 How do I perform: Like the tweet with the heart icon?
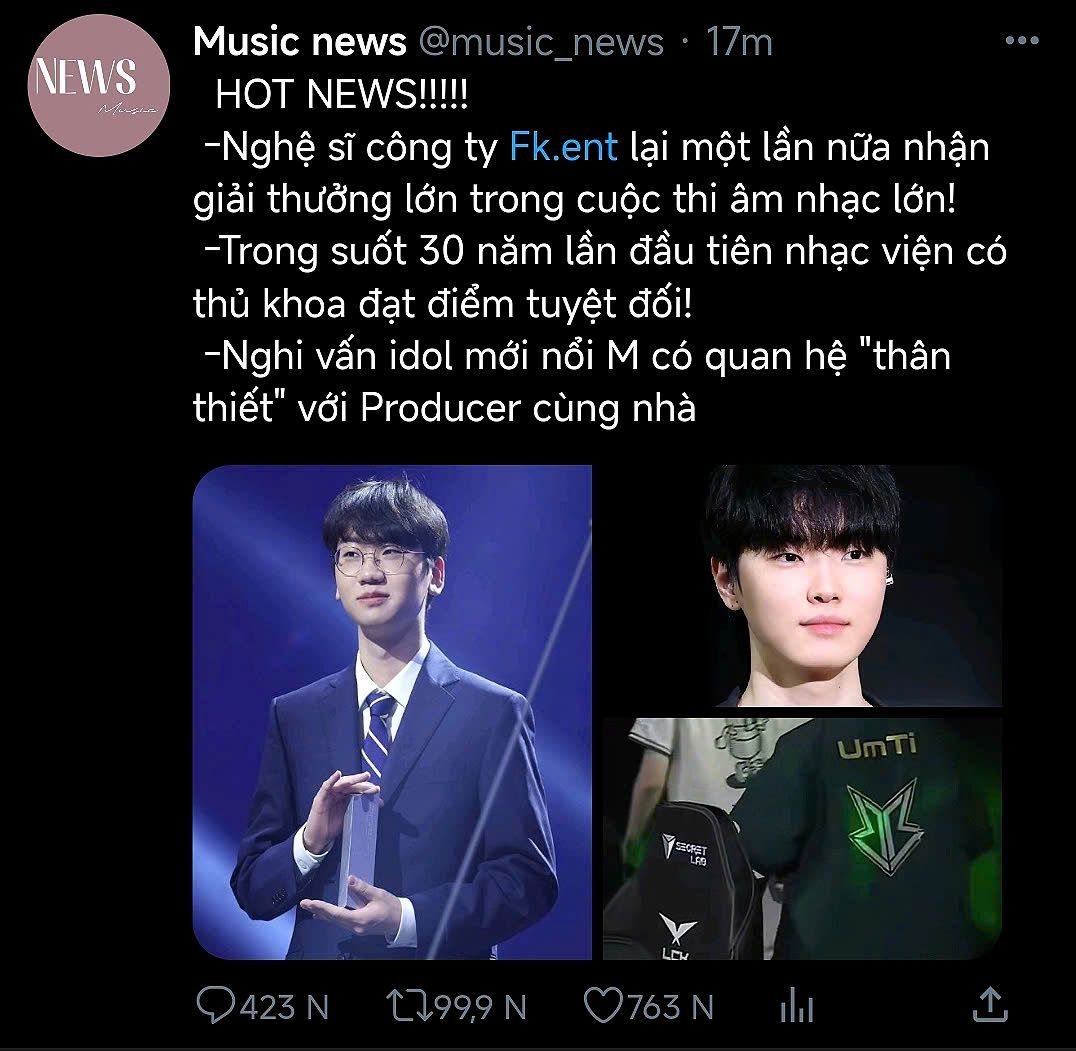[603, 1006]
